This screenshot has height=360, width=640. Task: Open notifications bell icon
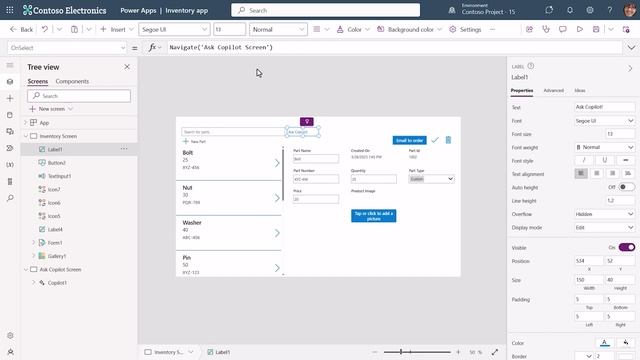coord(570,10)
